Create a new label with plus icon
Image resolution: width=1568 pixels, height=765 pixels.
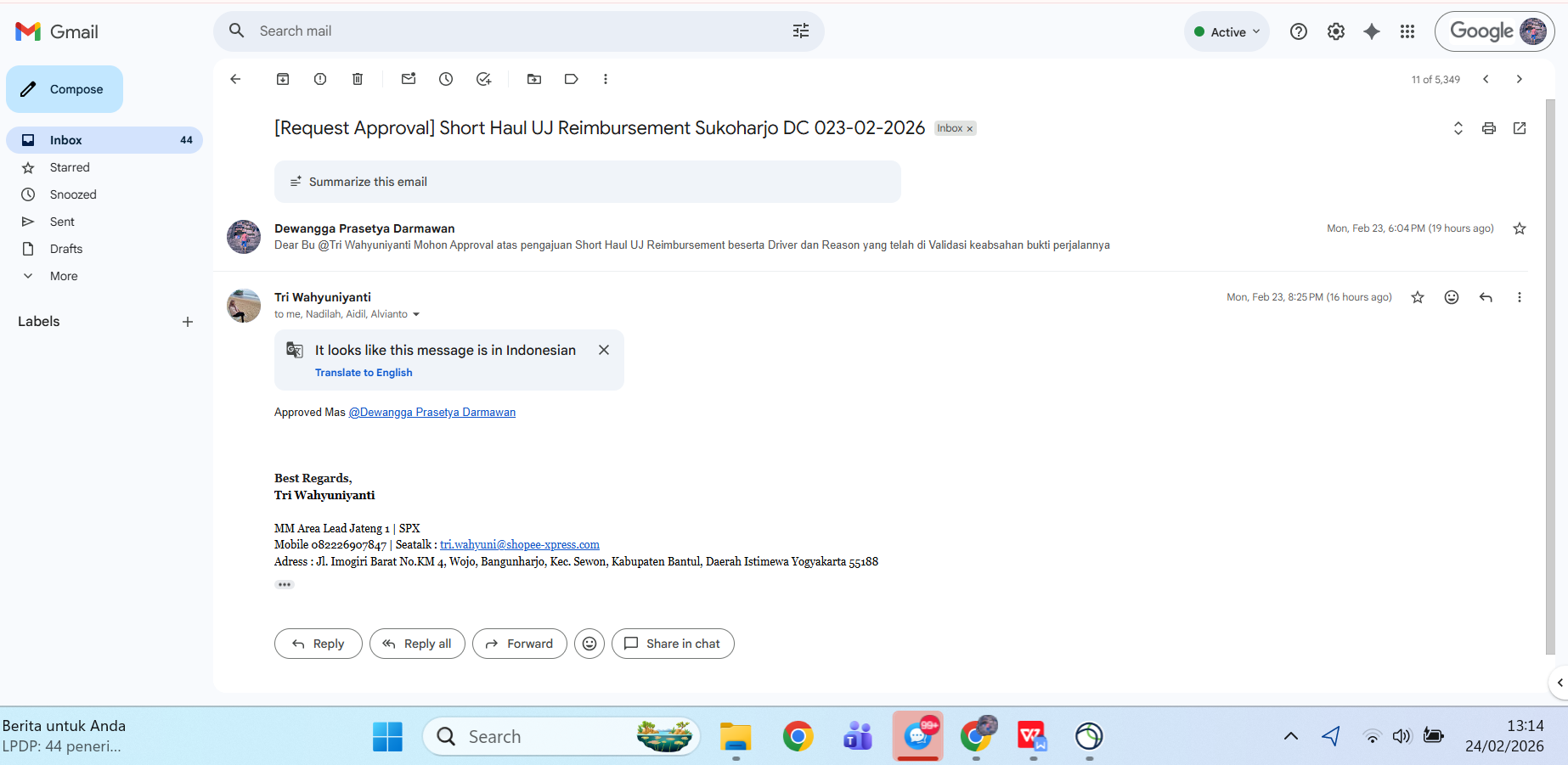pyautogui.click(x=188, y=322)
